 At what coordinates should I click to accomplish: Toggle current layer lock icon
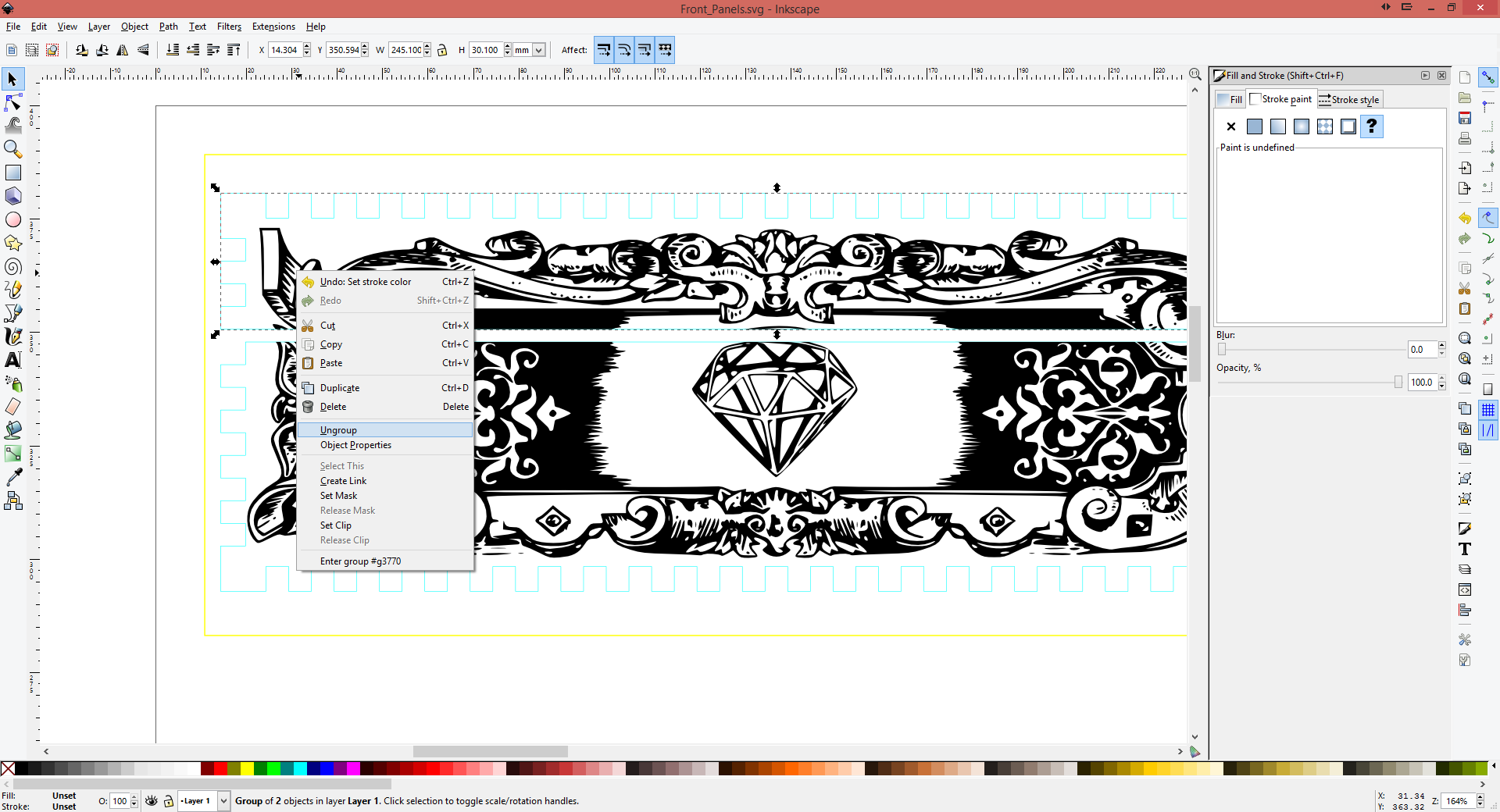168,801
